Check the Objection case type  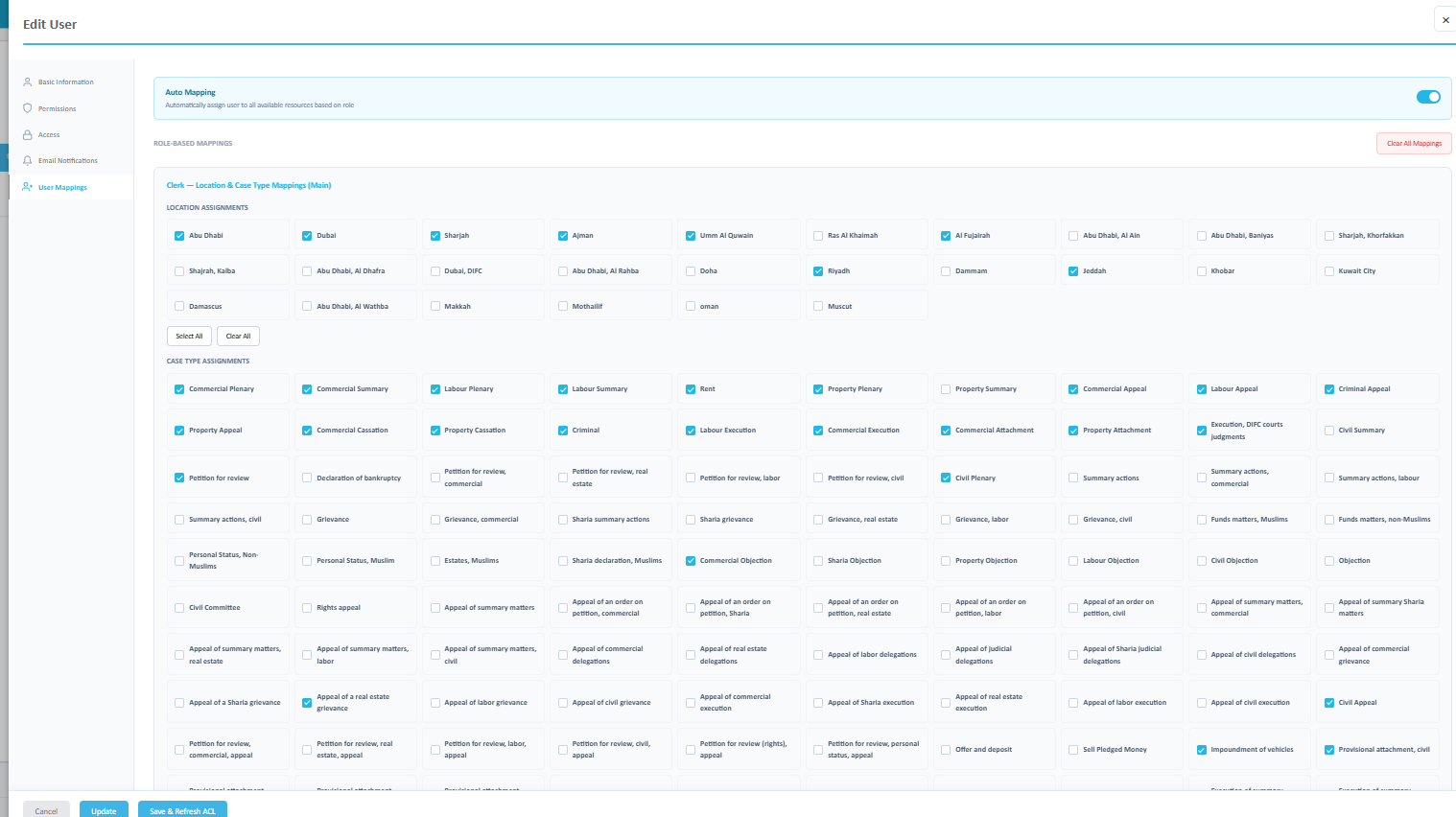1329,561
